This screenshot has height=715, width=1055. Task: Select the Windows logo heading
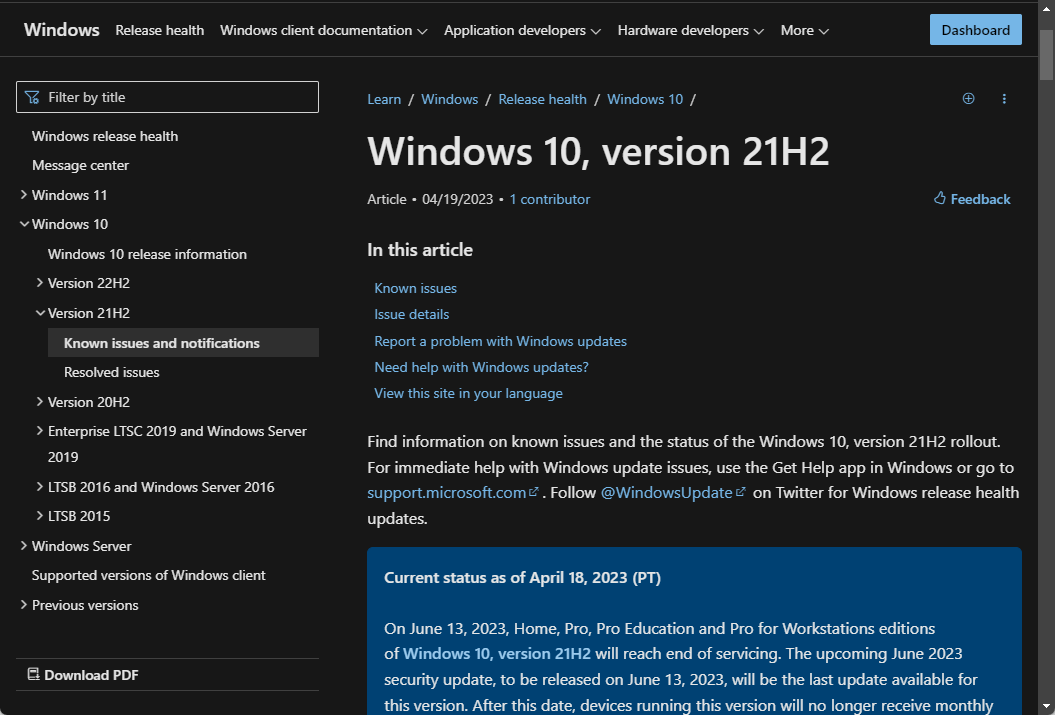point(61,29)
